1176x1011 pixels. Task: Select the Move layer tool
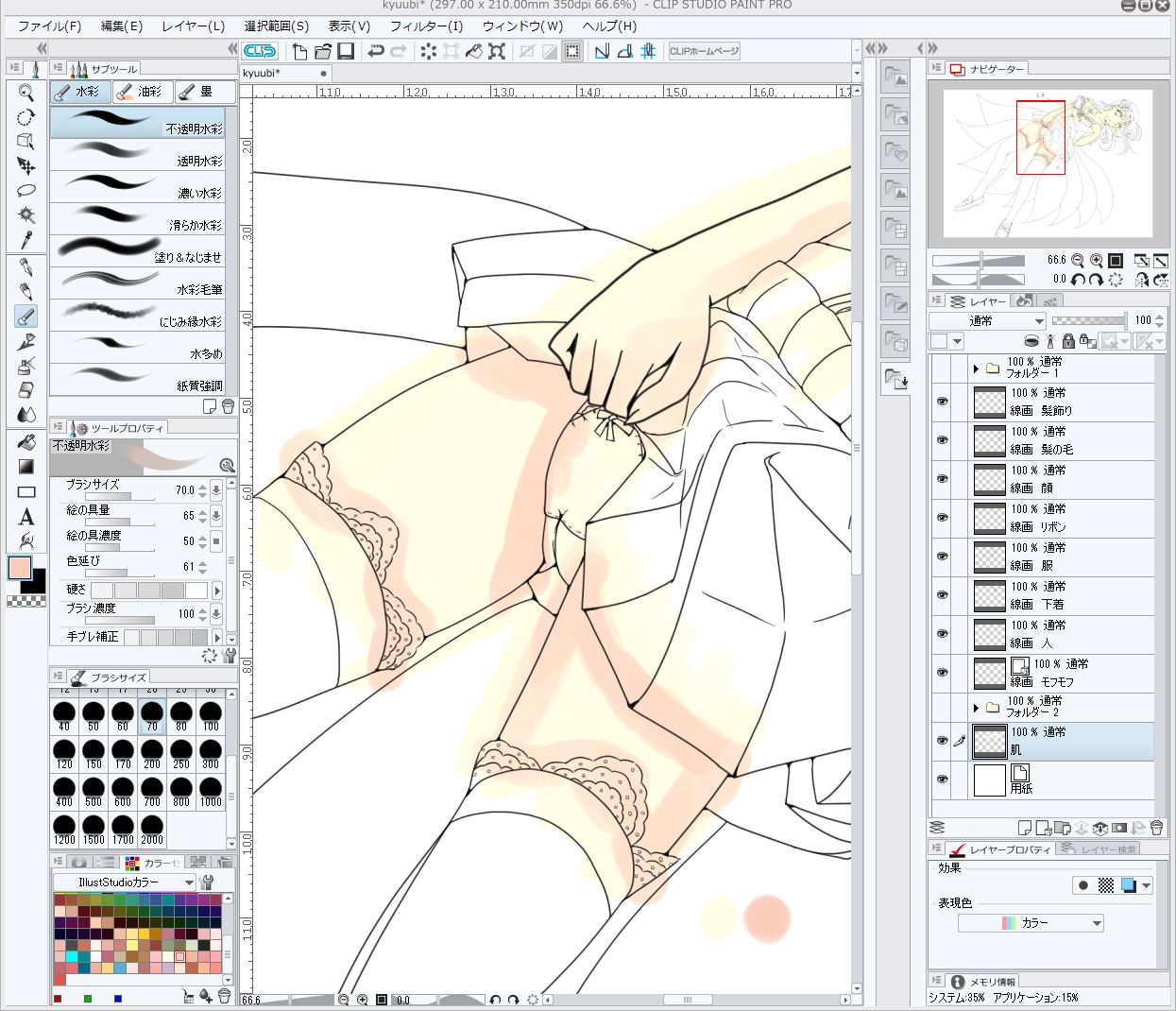point(26,166)
